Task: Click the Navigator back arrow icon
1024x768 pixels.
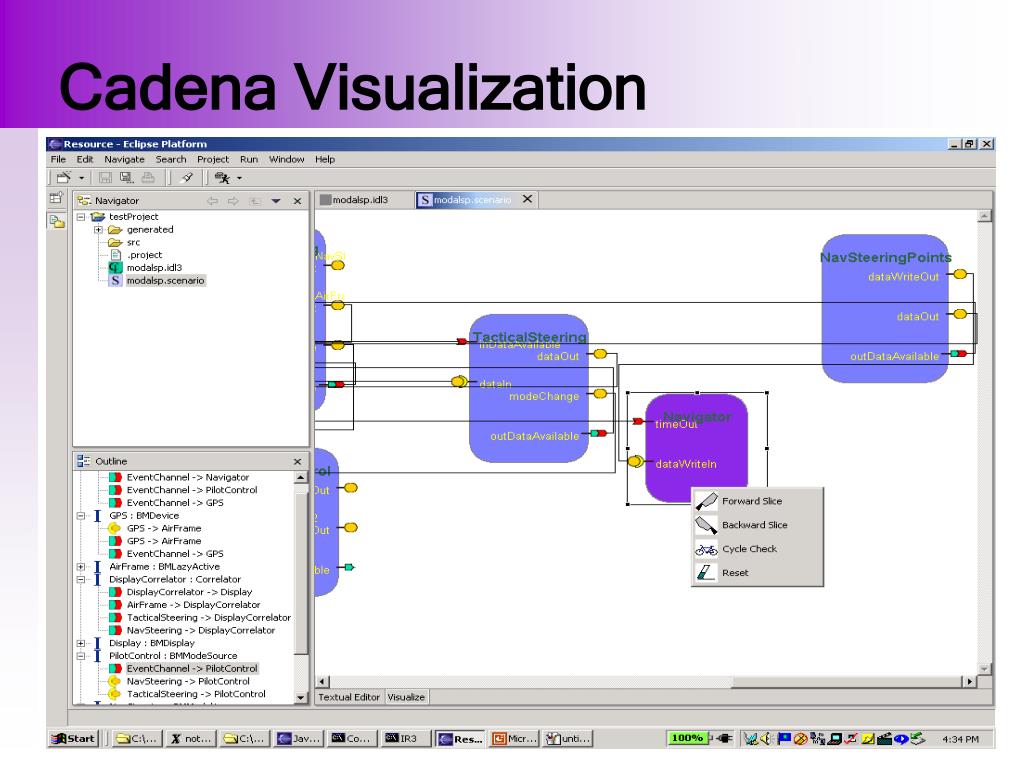Action: click(212, 201)
